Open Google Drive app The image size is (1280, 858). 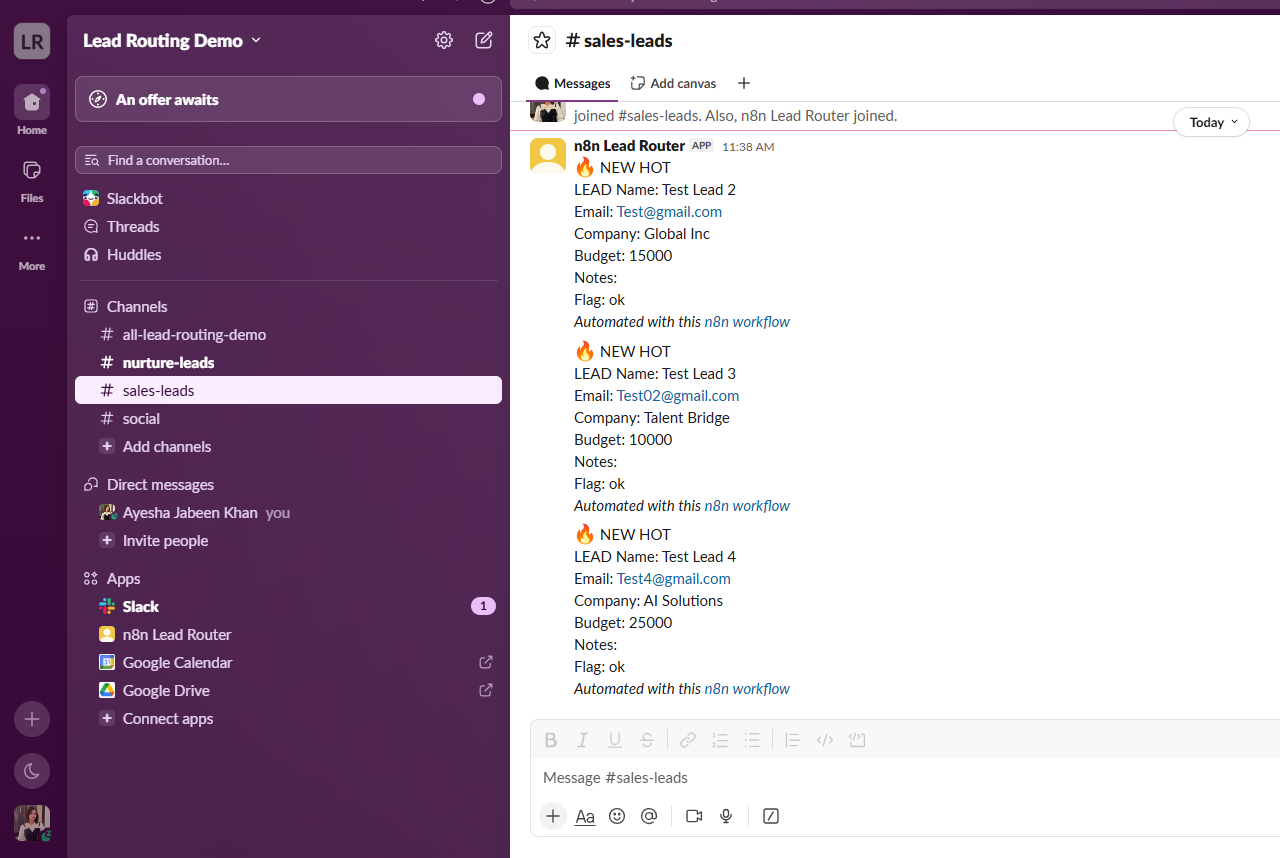pos(288,690)
